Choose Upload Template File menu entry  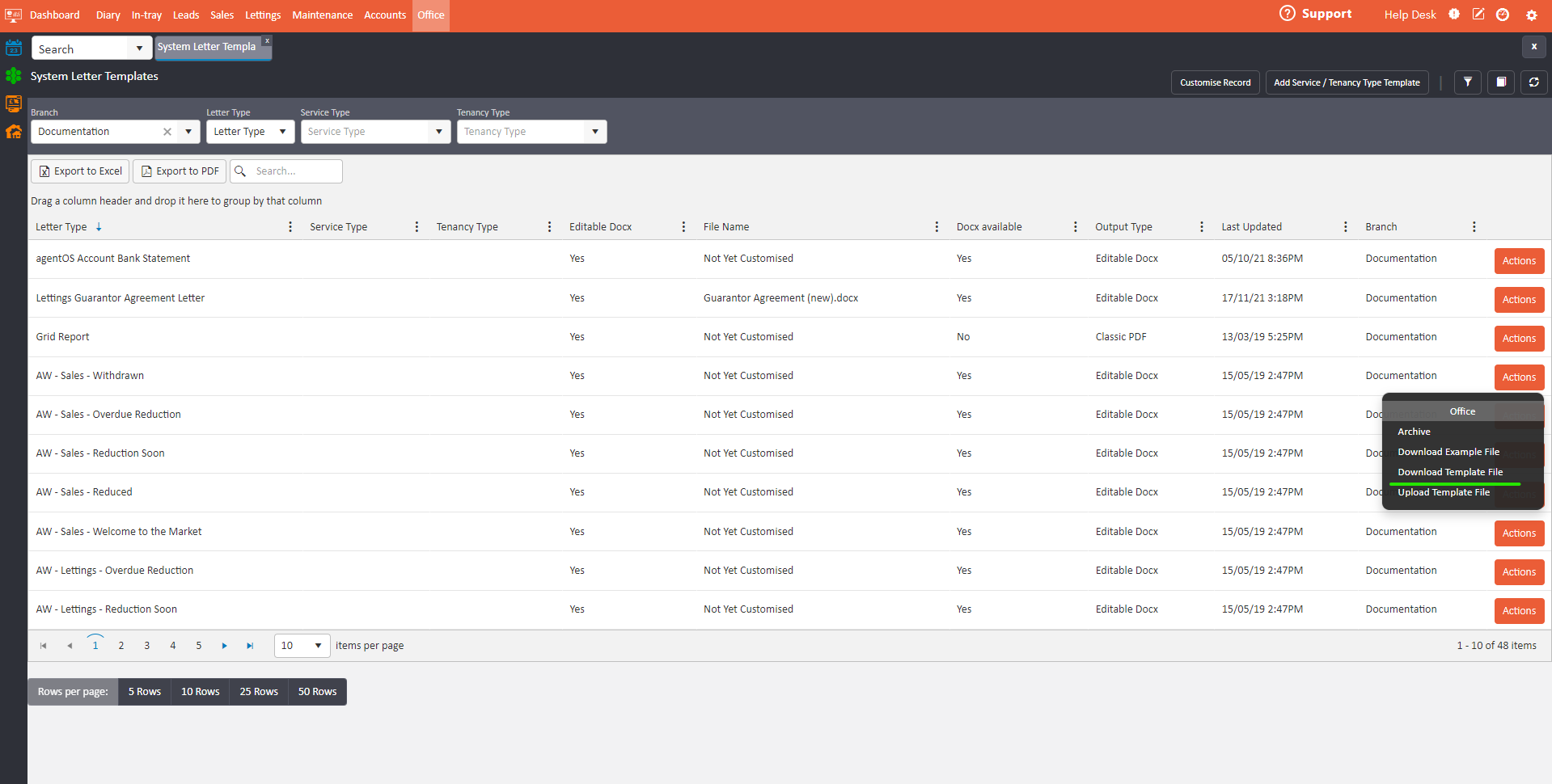(1444, 492)
